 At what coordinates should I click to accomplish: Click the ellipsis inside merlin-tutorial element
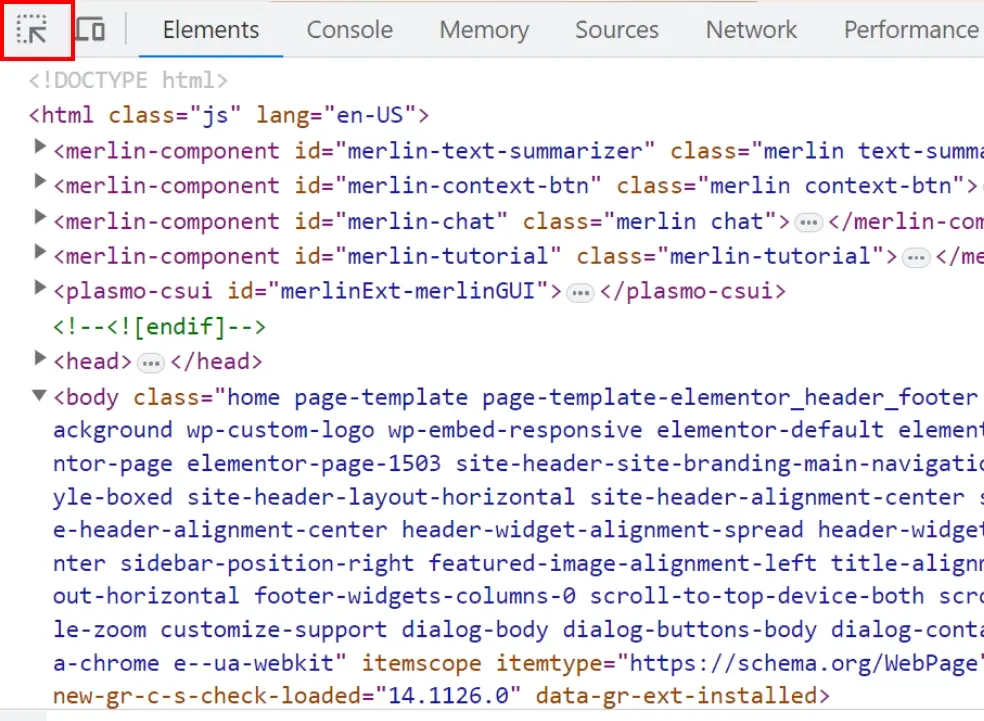[916, 258]
